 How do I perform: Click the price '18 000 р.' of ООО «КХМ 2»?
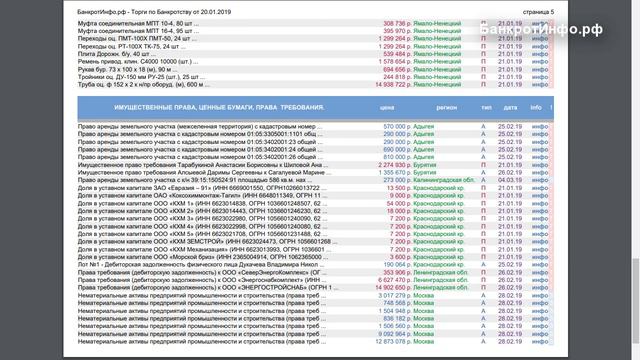coord(399,211)
